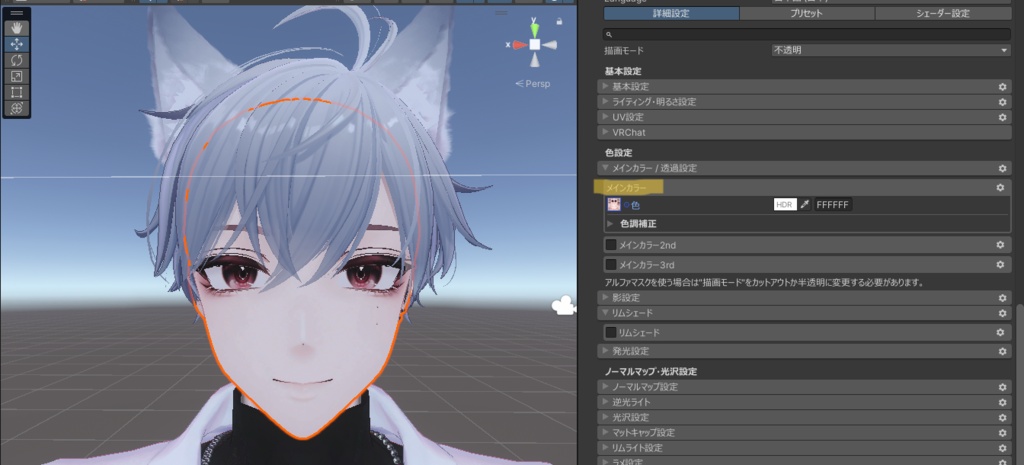
Task: Switch to the プリセット tab
Action: [x=807, y=14]
